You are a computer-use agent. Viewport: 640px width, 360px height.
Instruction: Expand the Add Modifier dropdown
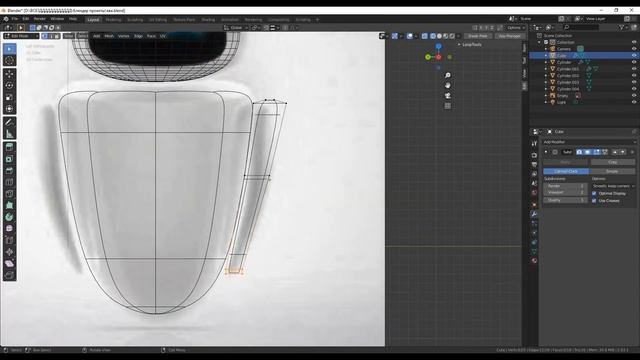pyautogui.click(x=589, y=142)
